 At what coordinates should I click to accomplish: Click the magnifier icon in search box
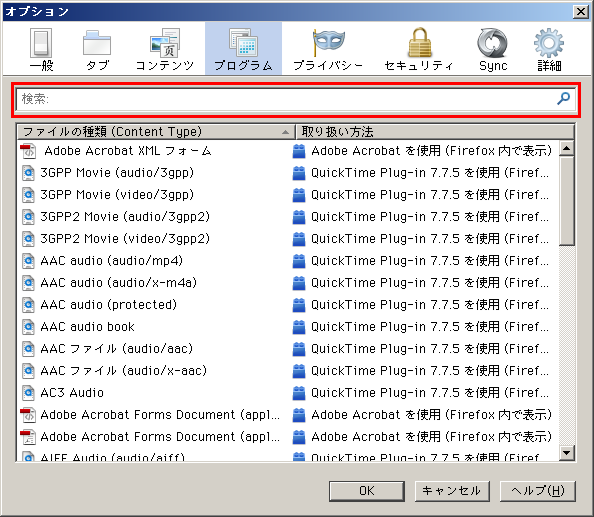pyautogui.click(x=563, y=98)
